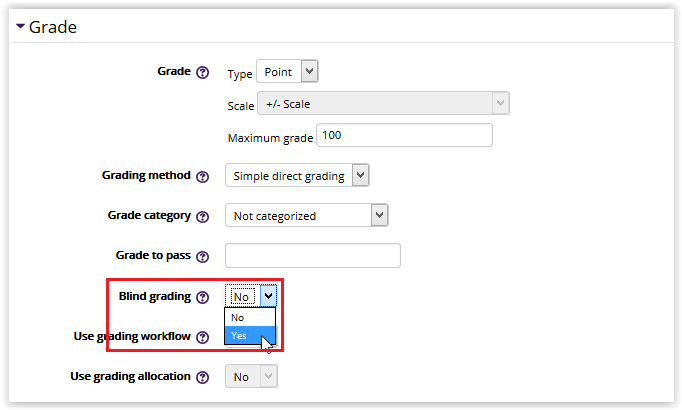This screenshot has width=682, height=410.
Task: Select Yes in the Blind grading list
Action: 250,336
